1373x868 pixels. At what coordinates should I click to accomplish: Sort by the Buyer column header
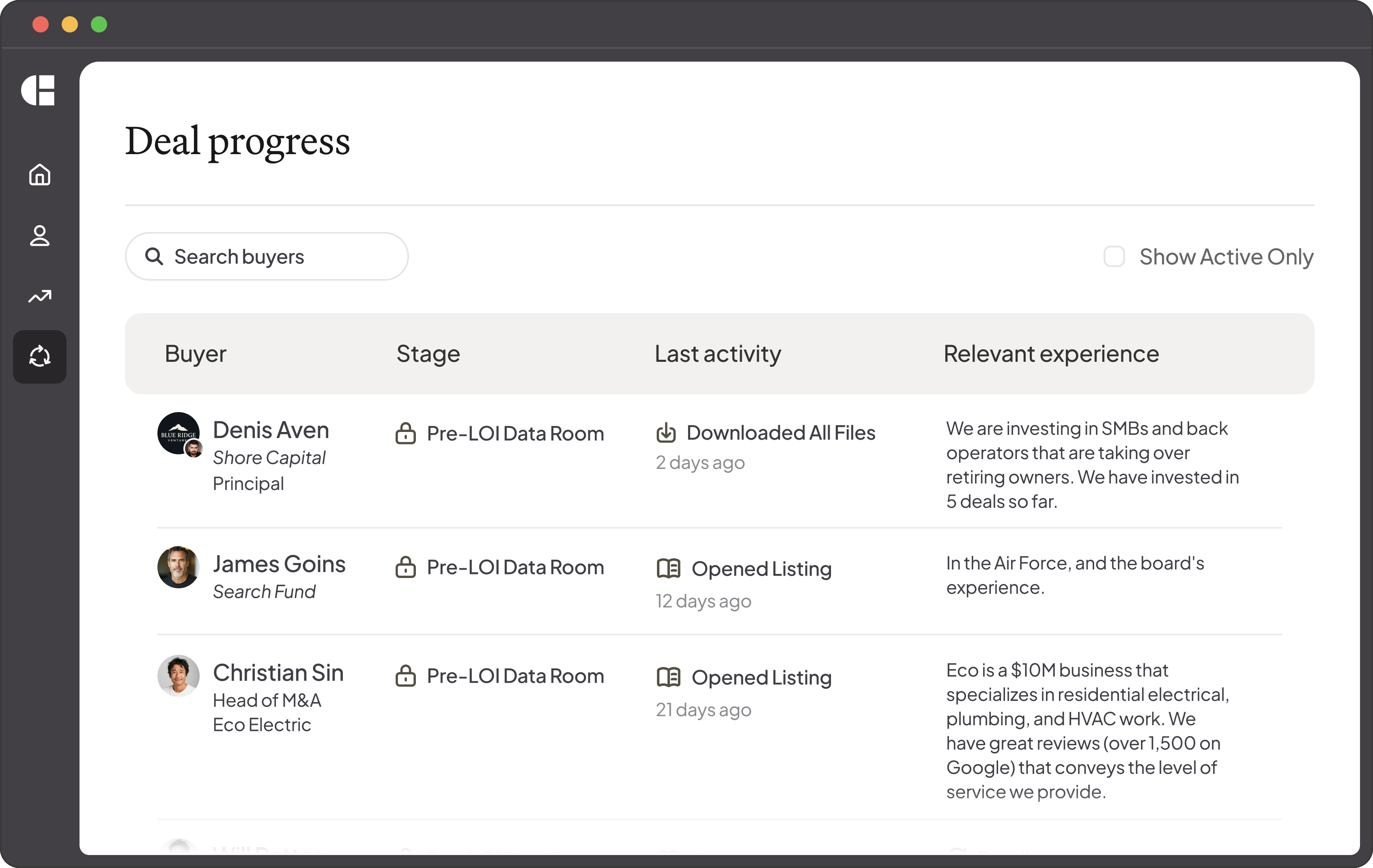pyautogui.click(x=196, y=354)
